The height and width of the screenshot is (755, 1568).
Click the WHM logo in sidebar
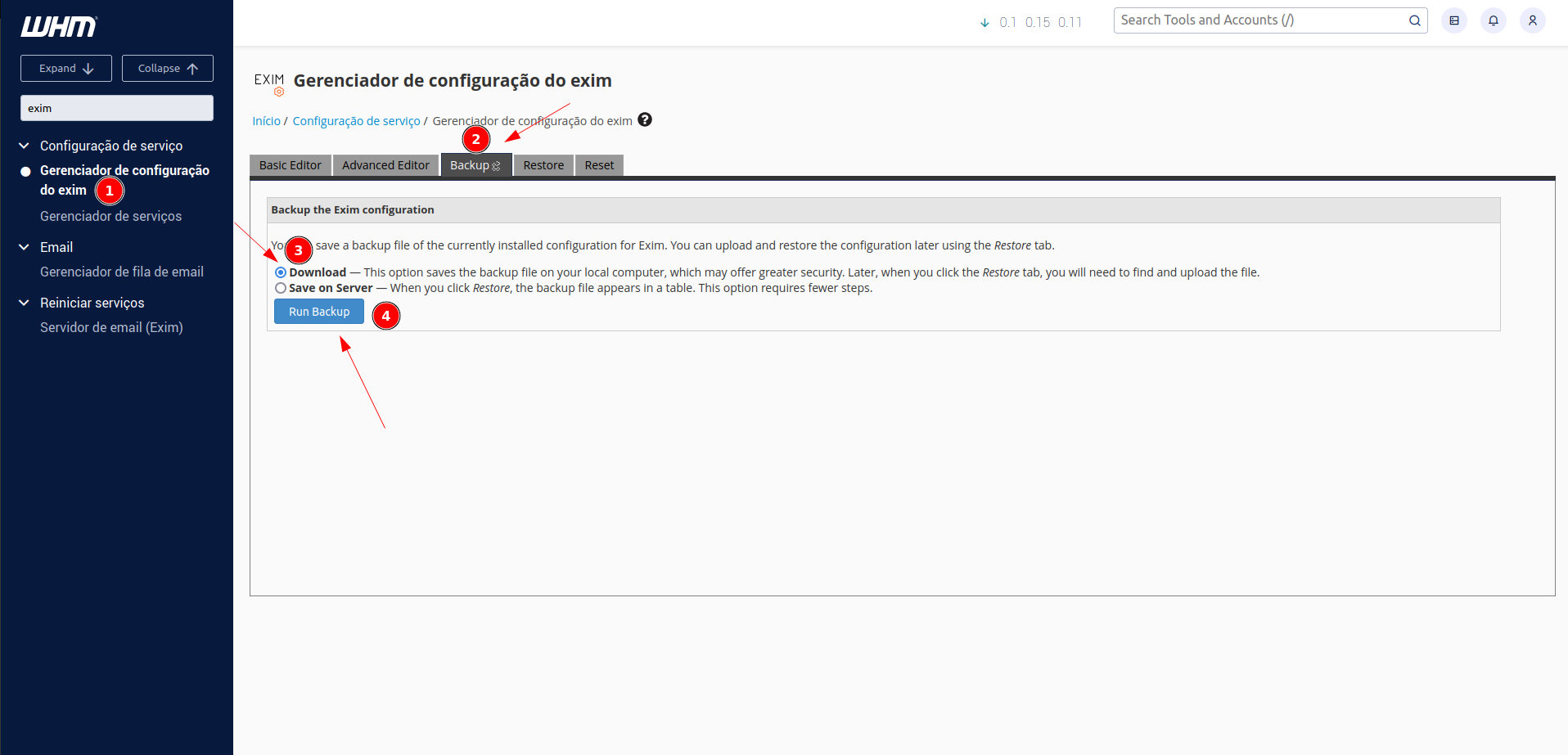point(59,27)
